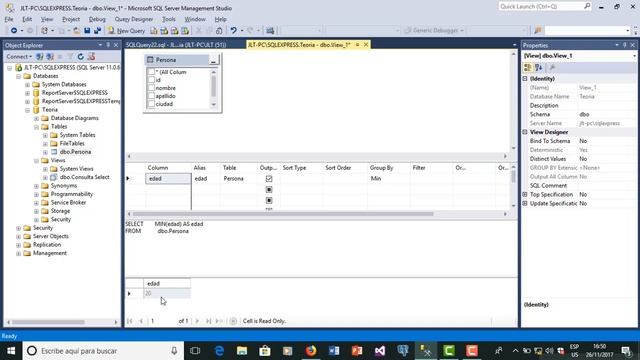Expand the Server Objects node

point(18,237)
